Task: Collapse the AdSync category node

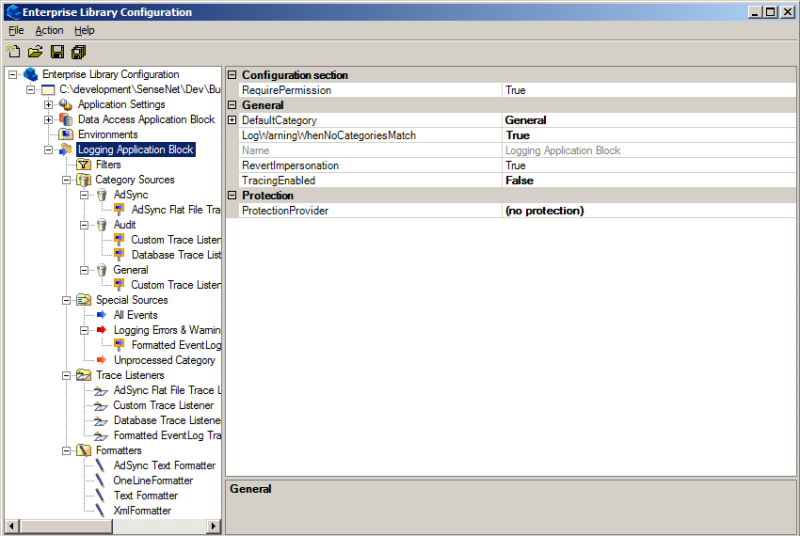Action: point(84,195)
